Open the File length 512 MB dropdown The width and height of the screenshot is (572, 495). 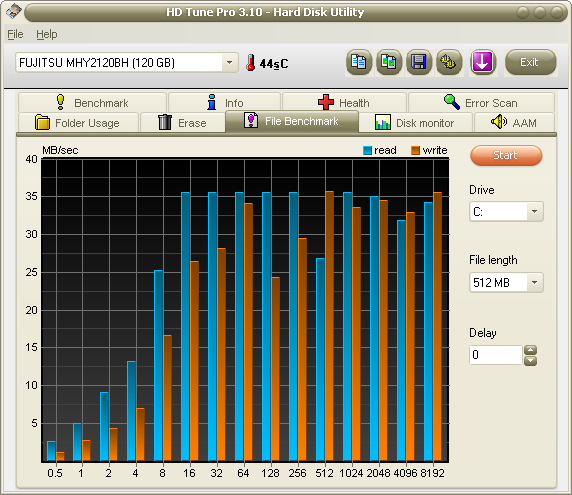pyautogui.click(x=534, y=282)
